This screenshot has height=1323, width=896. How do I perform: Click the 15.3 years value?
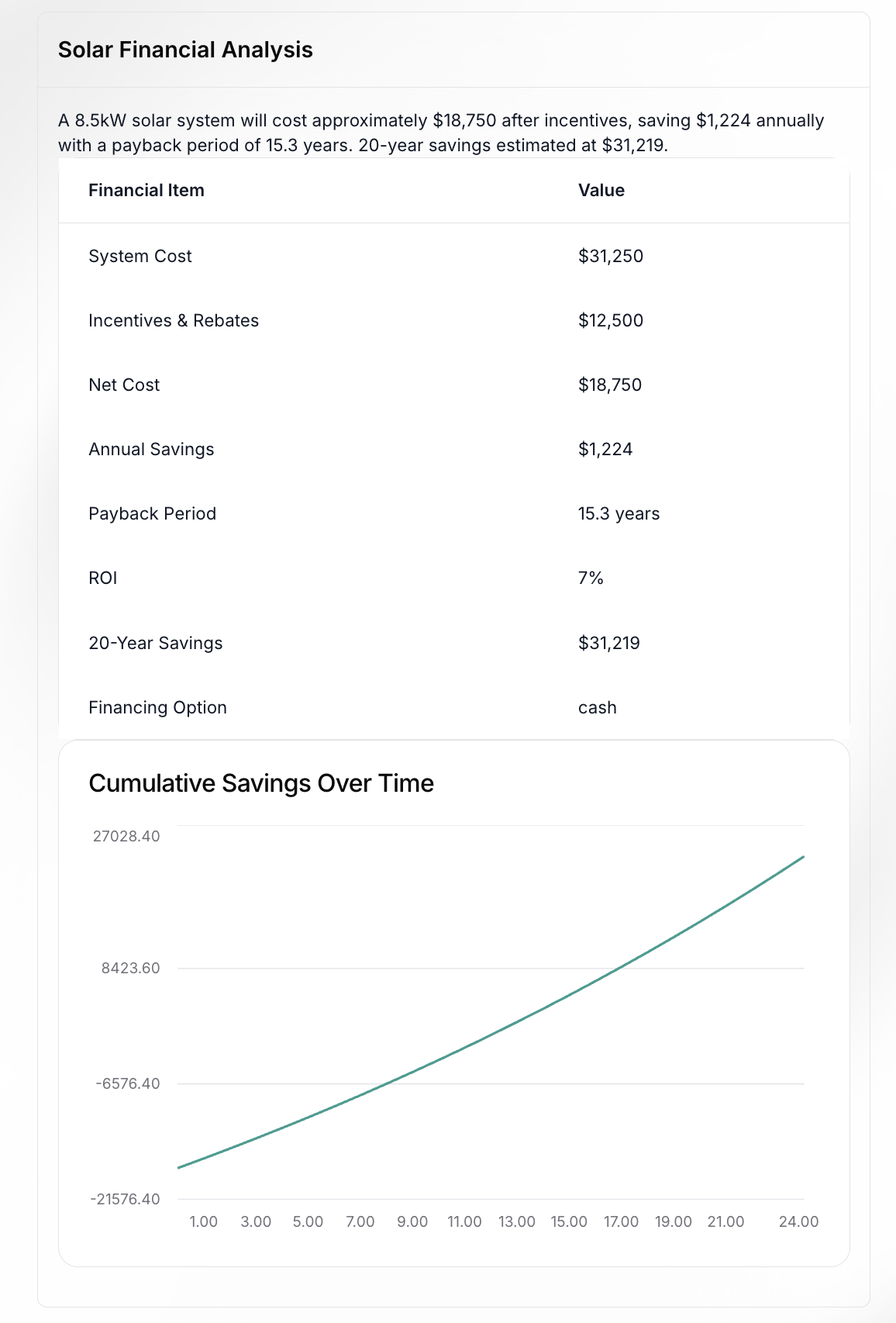point(619,513)
